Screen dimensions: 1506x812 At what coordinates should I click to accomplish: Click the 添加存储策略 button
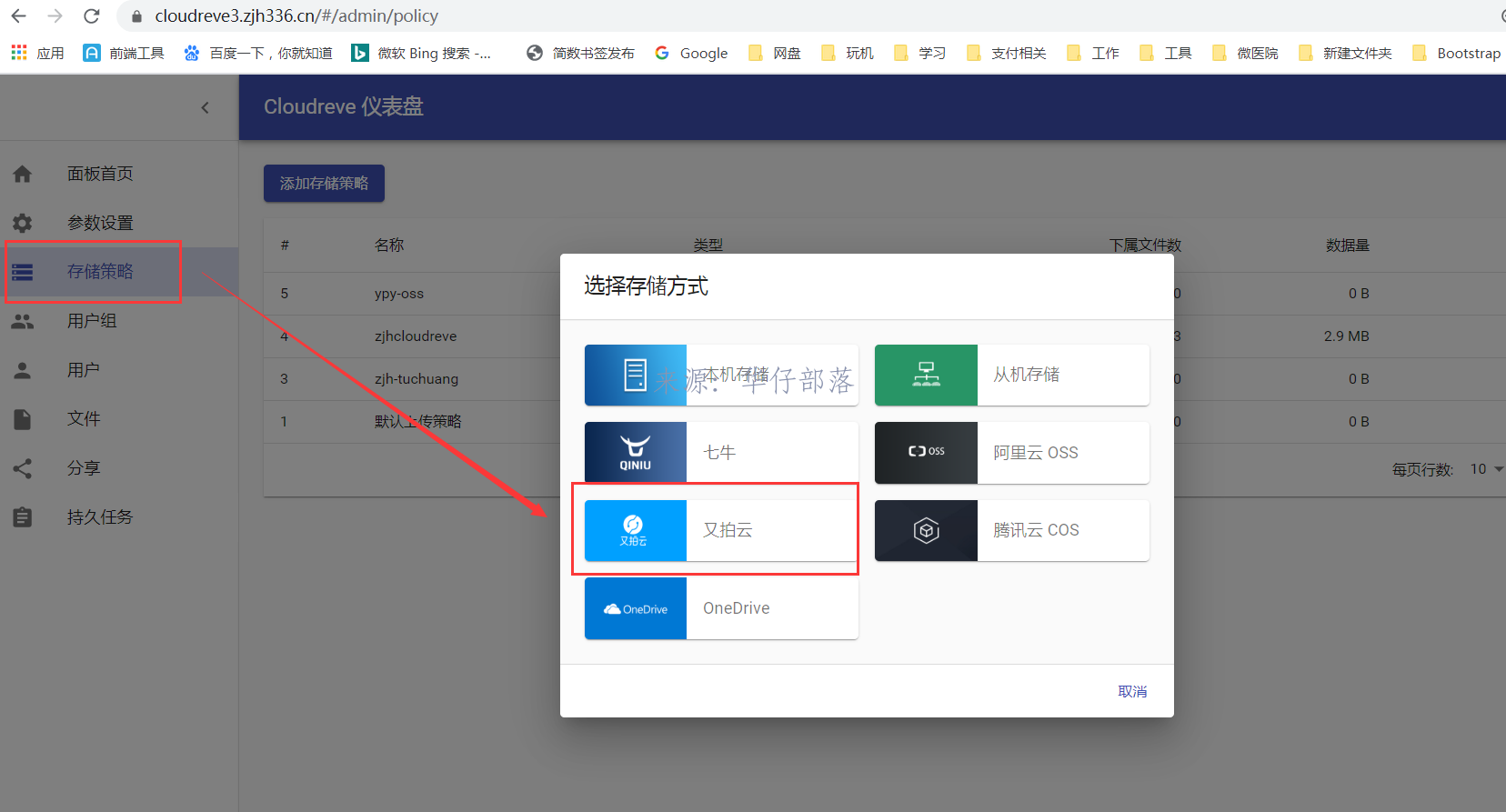tap(324, 184)
